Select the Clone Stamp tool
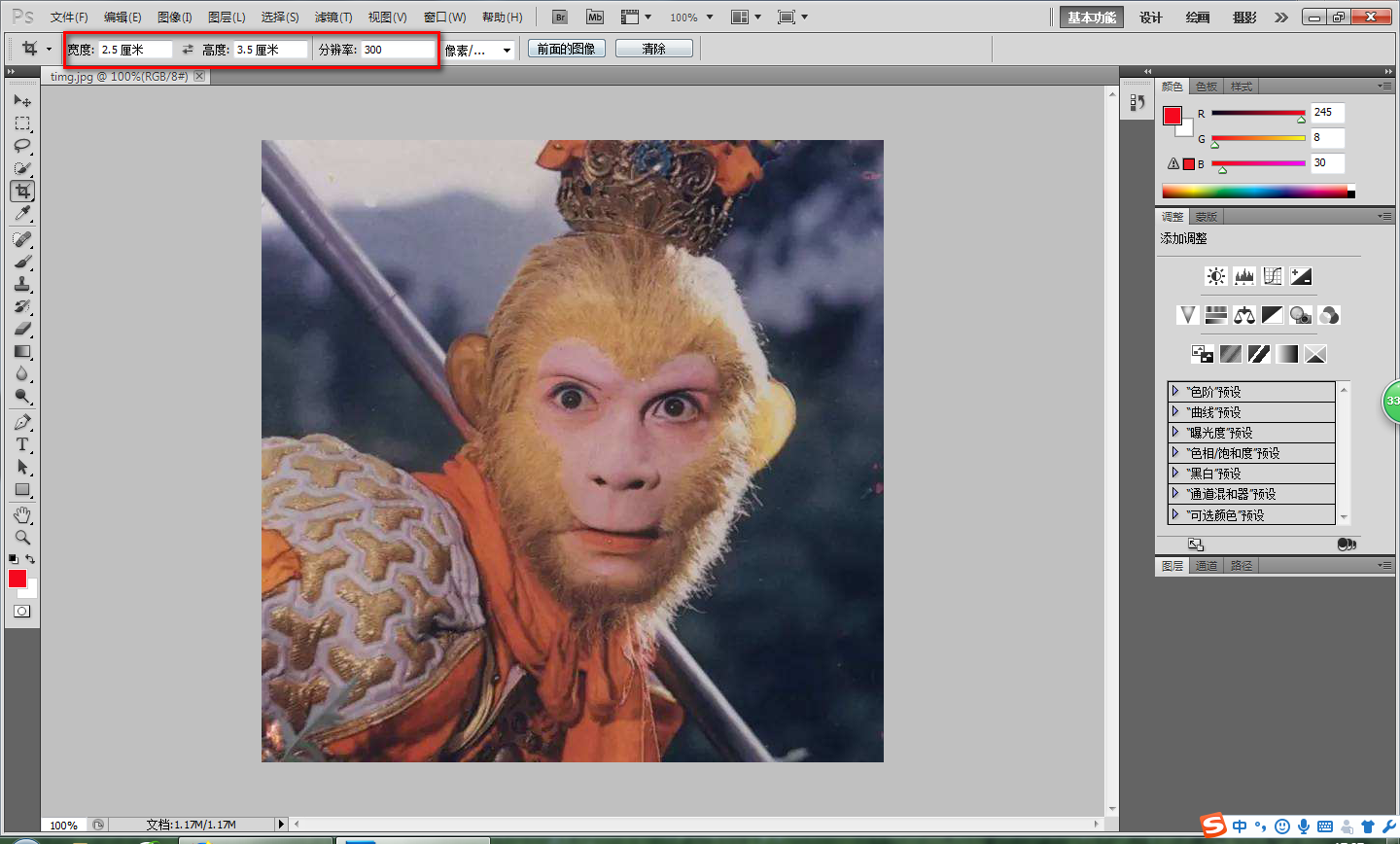The height and width of the screenshot is (844, 1400). (x=22, y=284)
